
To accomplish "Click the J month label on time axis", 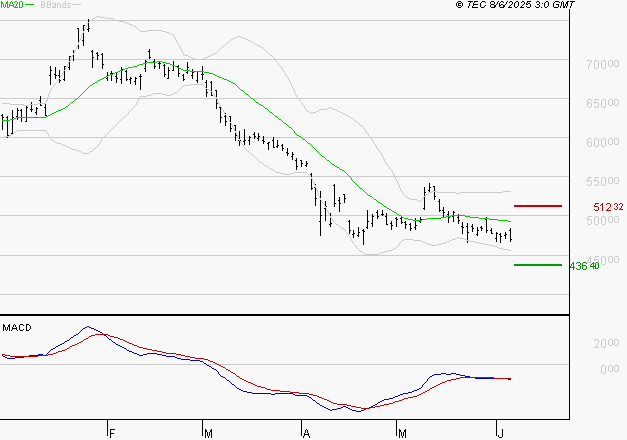I will (x=500, y=434).
